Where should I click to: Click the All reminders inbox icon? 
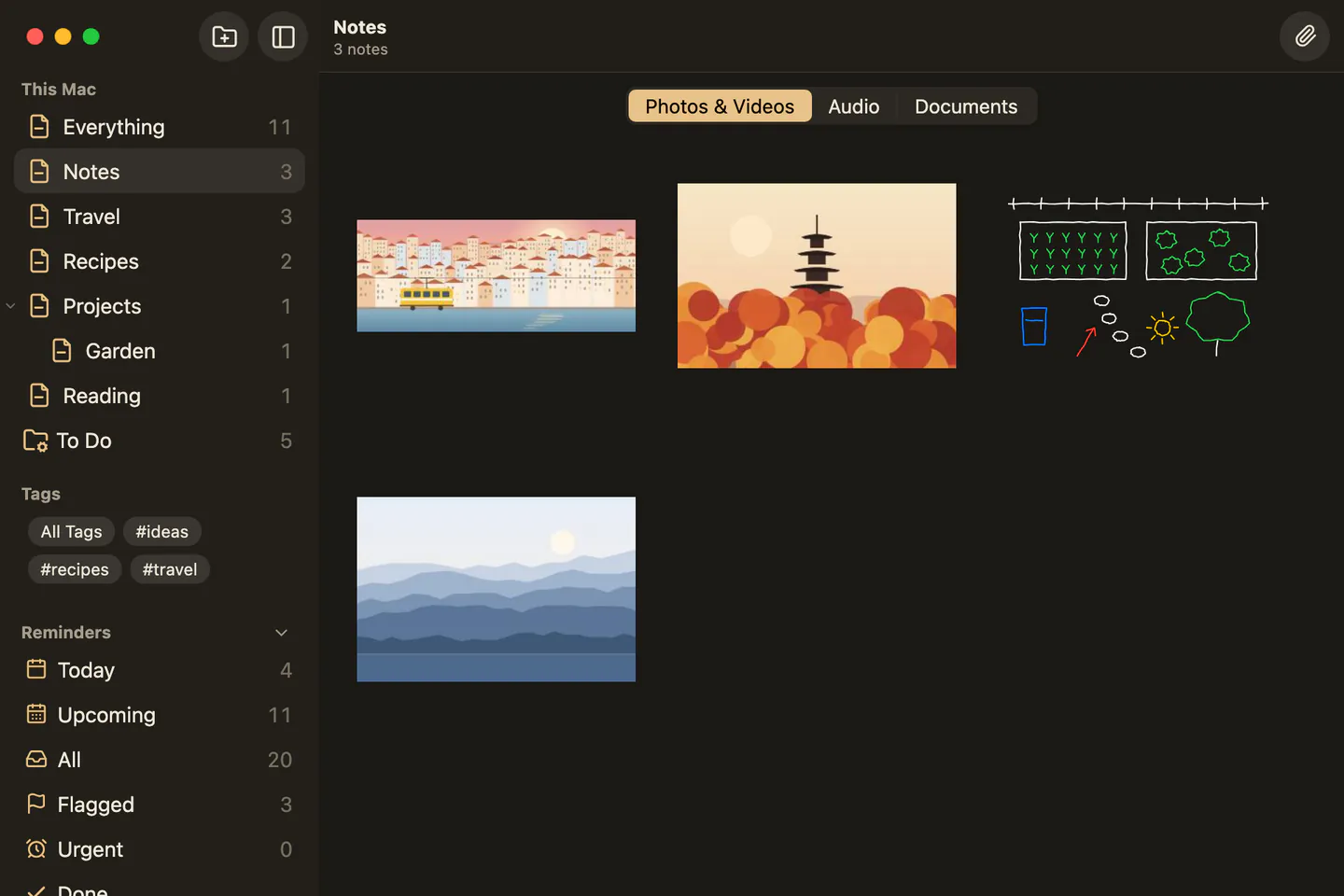tap(36, 759)
